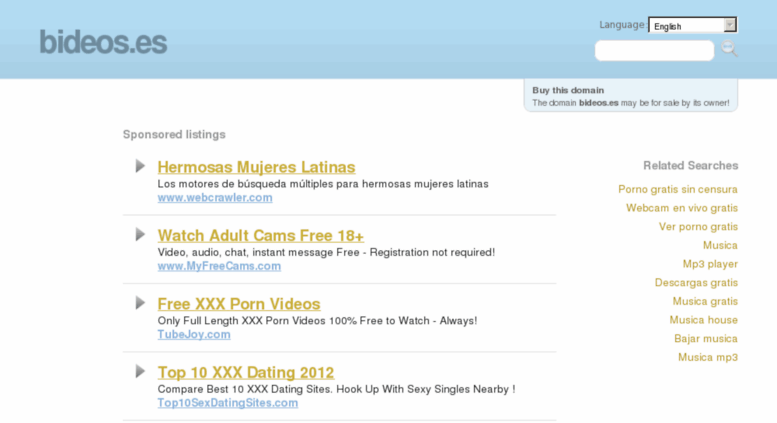Click description 'Only Full Length XXX Porn Videos'
Screen dimensions: 777x423
coord(241,320)
